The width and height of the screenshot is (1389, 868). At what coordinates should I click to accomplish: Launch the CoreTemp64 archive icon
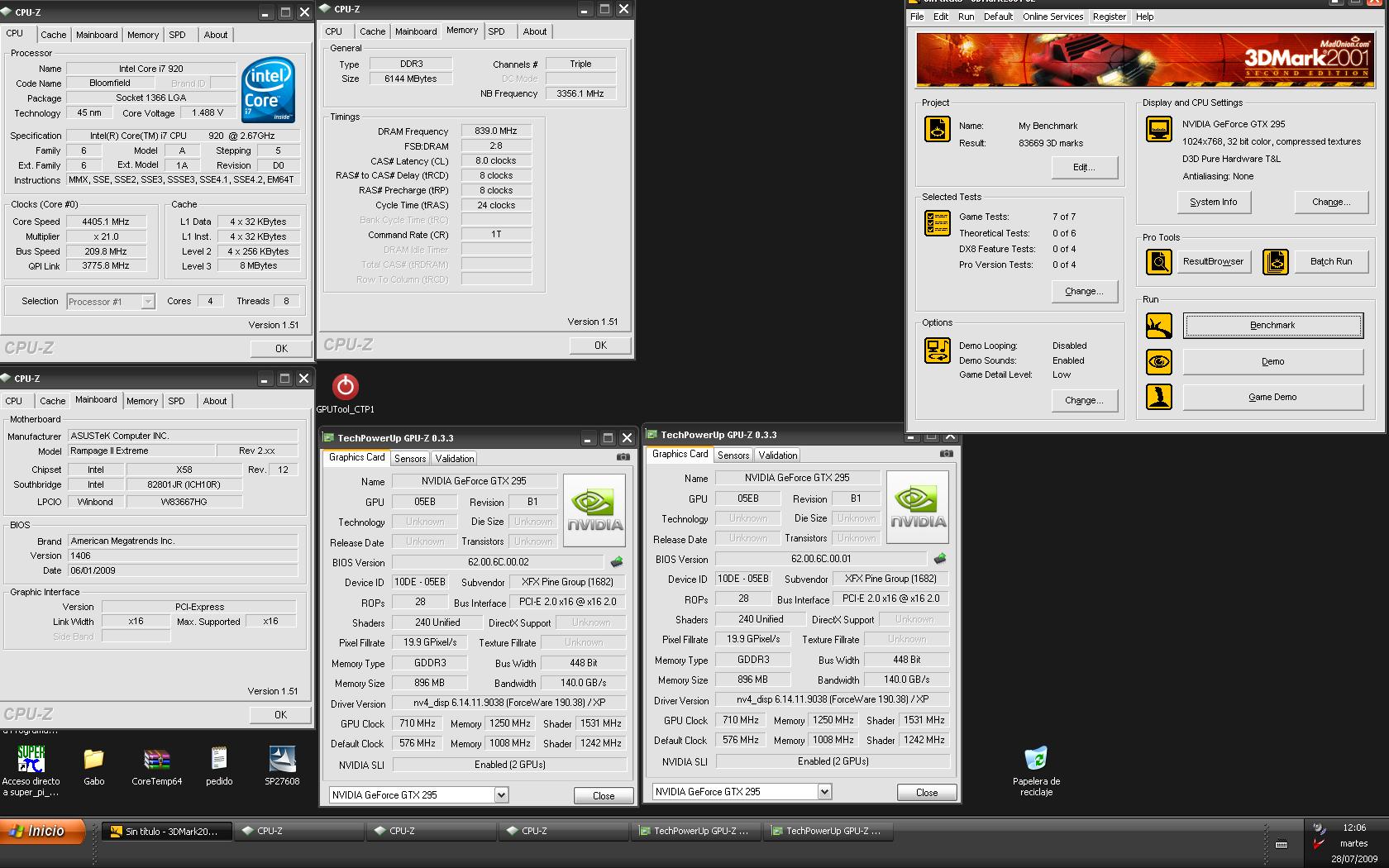tap(156, 759)
